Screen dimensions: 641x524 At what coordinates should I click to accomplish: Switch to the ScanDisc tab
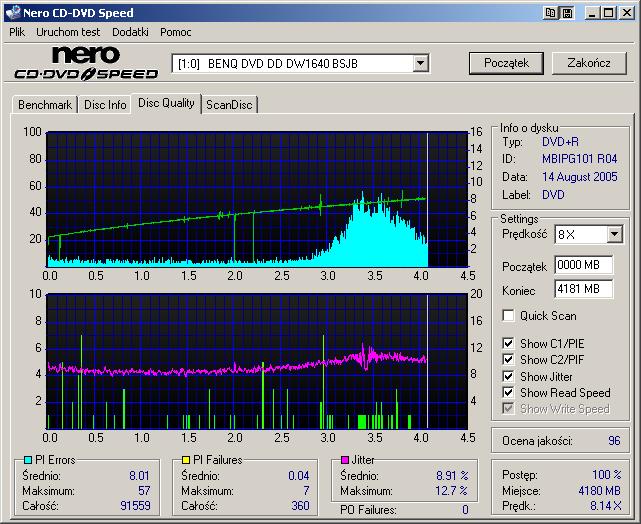(x=229, y=105)
